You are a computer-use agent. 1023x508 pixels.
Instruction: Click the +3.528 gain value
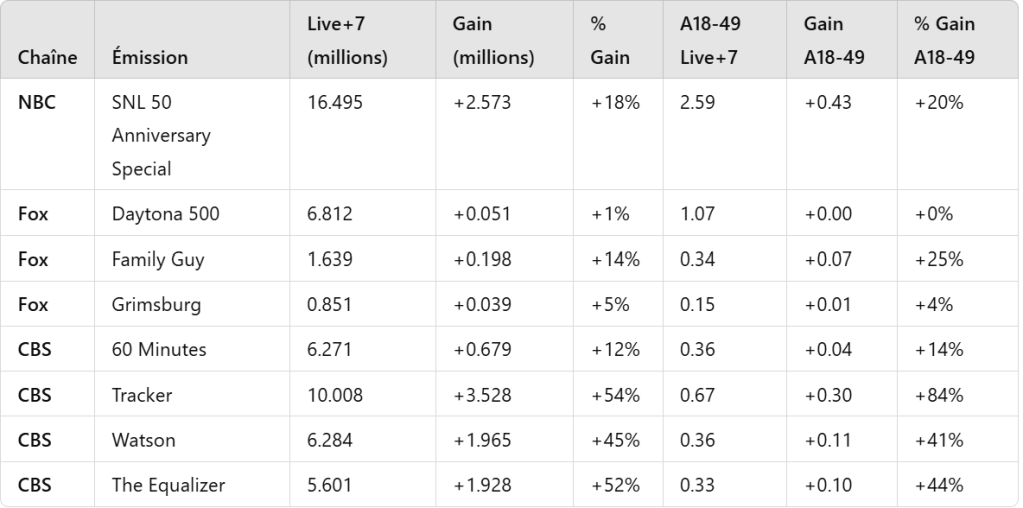coord(481,395)
